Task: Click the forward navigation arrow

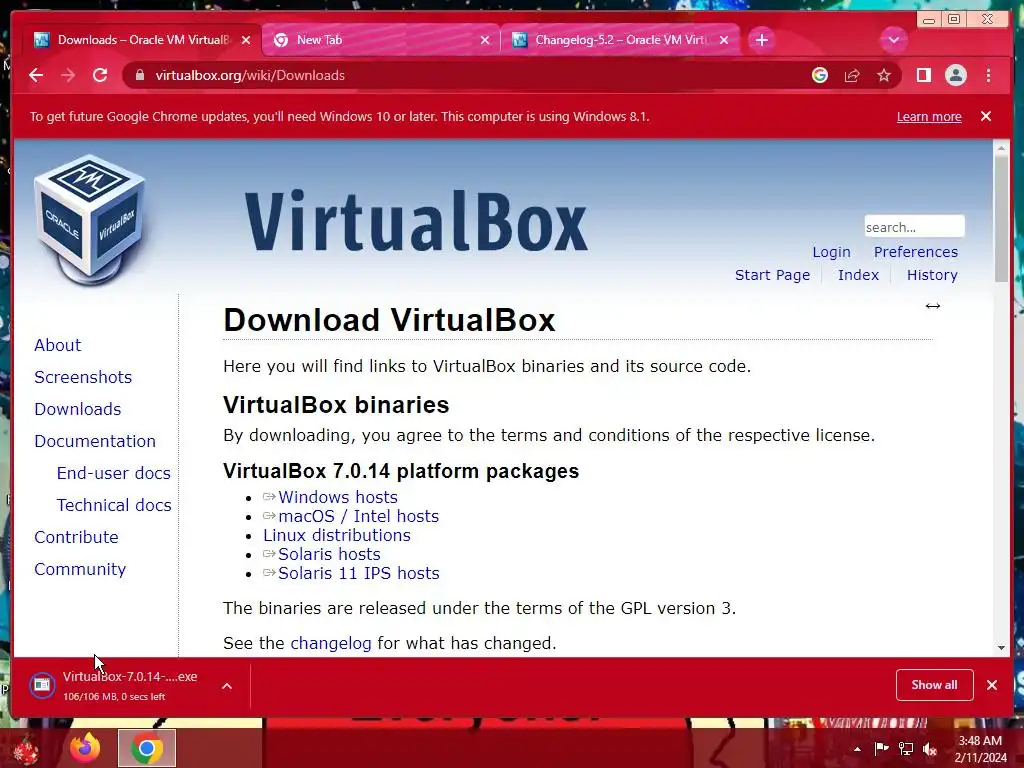Action: pyautogui.click(x=68, y=76)
